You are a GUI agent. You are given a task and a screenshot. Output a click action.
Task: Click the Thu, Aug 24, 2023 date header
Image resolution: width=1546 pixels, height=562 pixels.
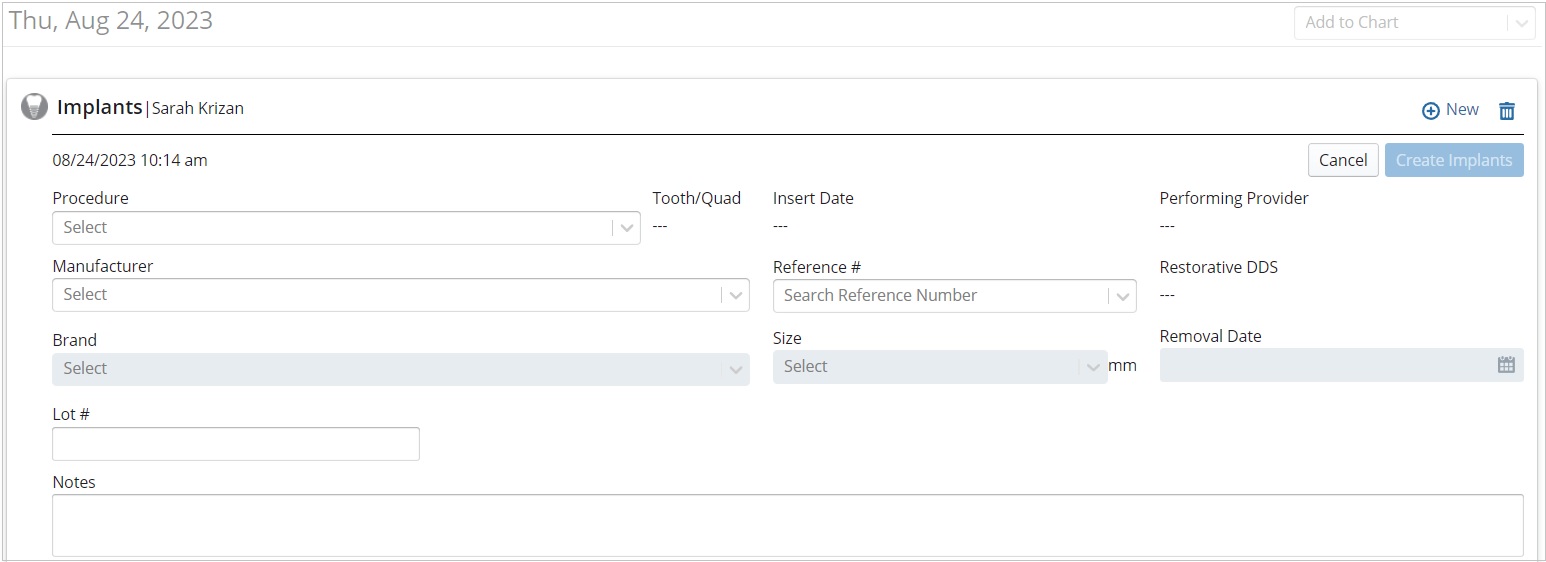111,21
